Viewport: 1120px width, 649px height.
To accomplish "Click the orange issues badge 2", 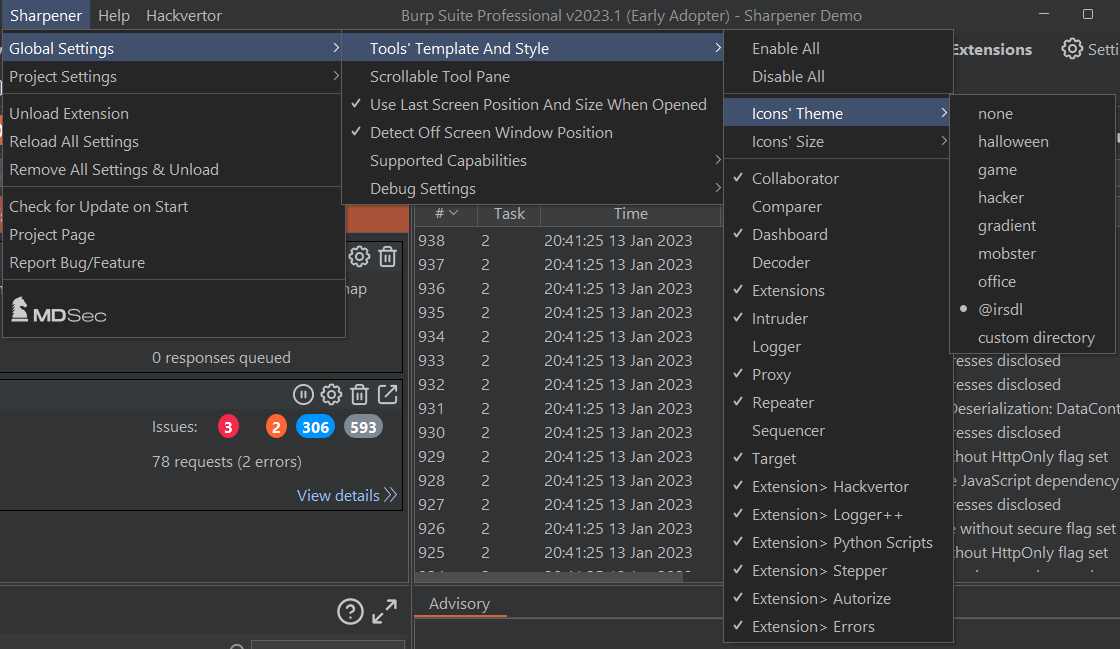I will pyautogui.click(x=276, y=427).
